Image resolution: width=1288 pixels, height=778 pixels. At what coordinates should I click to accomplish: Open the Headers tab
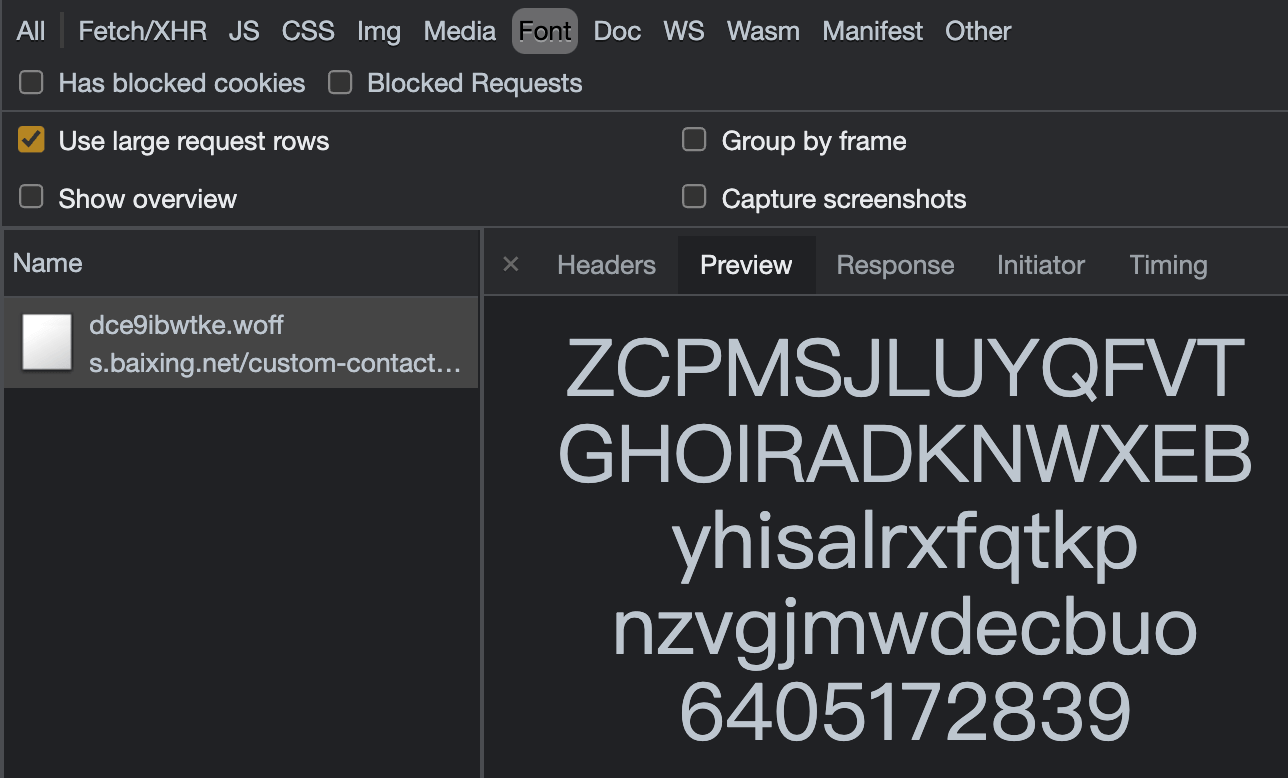pos(606,265)
